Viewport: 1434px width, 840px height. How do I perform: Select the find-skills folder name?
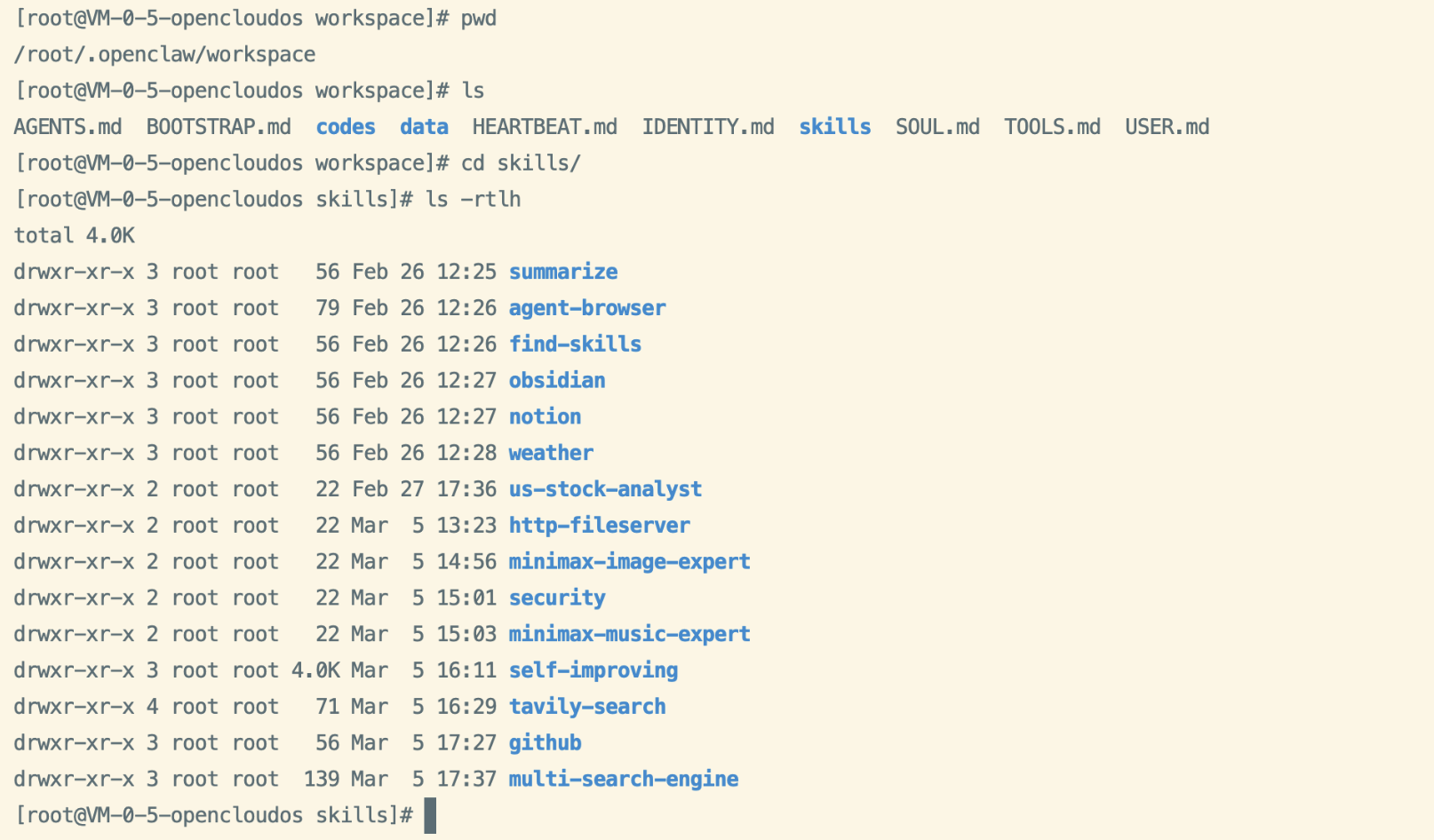click(575, 345)
